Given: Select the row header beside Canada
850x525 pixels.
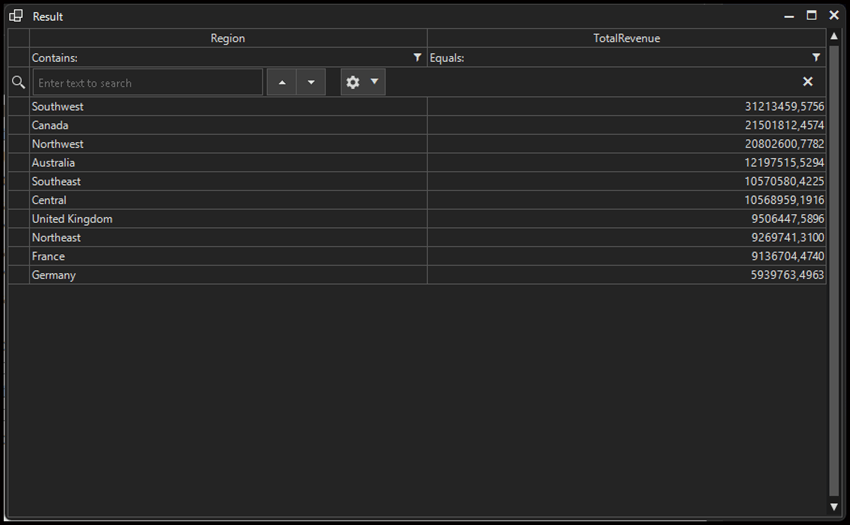Looking at the screenshot, I should coord(18,125).
